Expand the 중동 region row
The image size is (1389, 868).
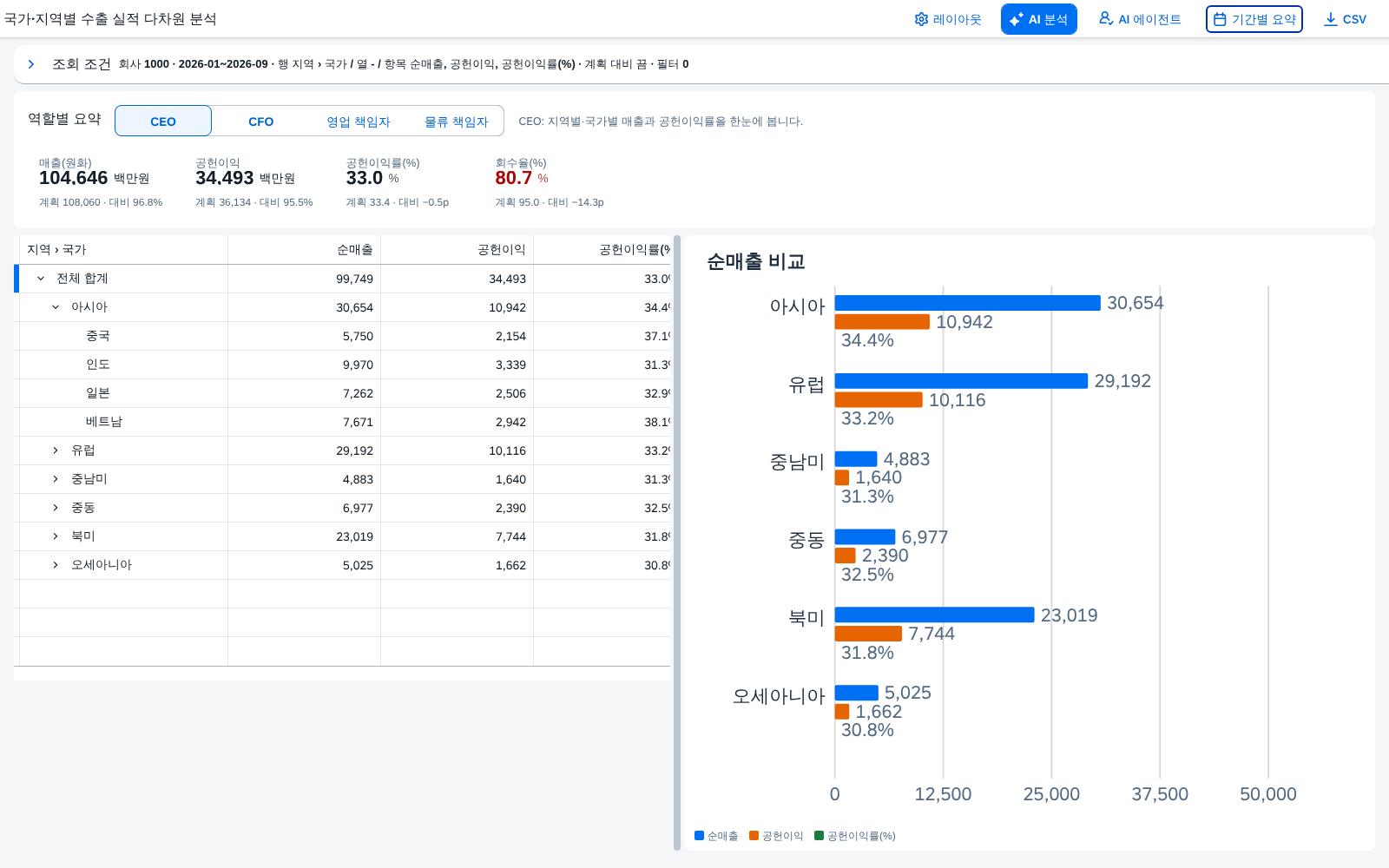[x=56, y=508]
